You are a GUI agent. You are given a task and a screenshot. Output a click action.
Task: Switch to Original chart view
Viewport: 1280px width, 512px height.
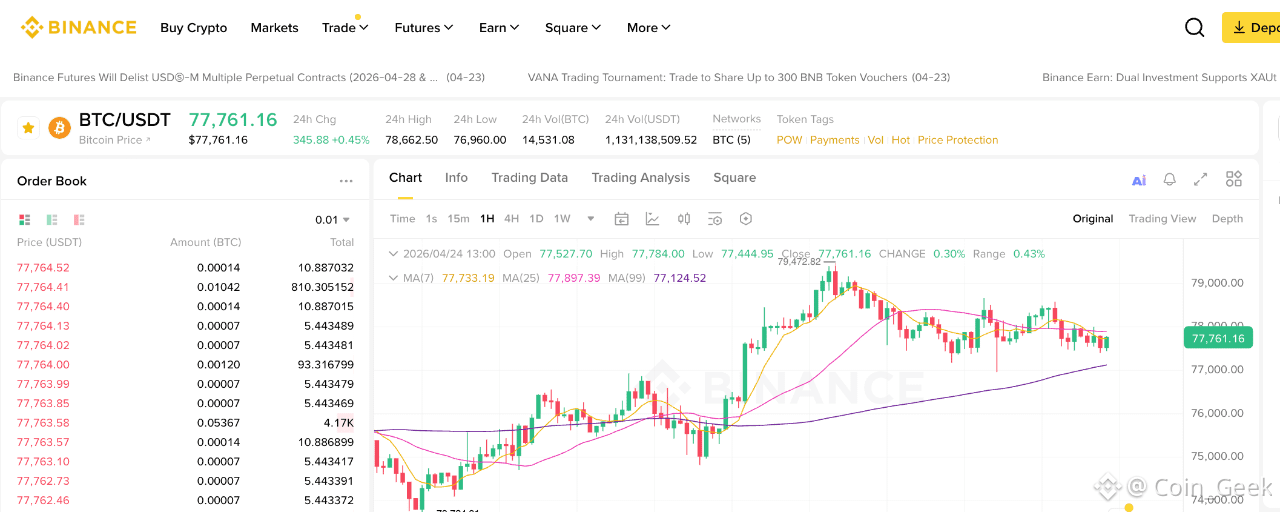coord(1093,219)
